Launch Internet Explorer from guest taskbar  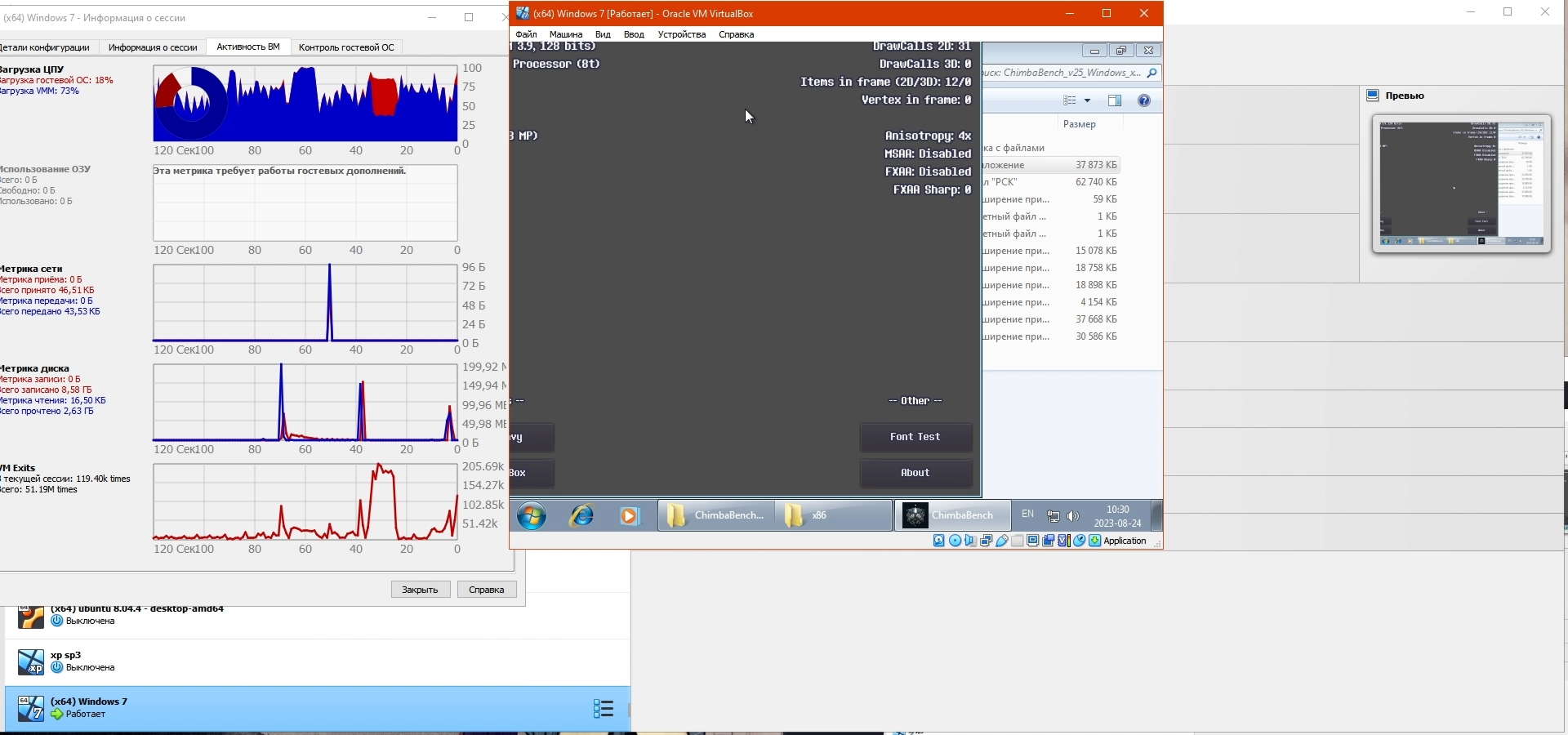[582, 515]
